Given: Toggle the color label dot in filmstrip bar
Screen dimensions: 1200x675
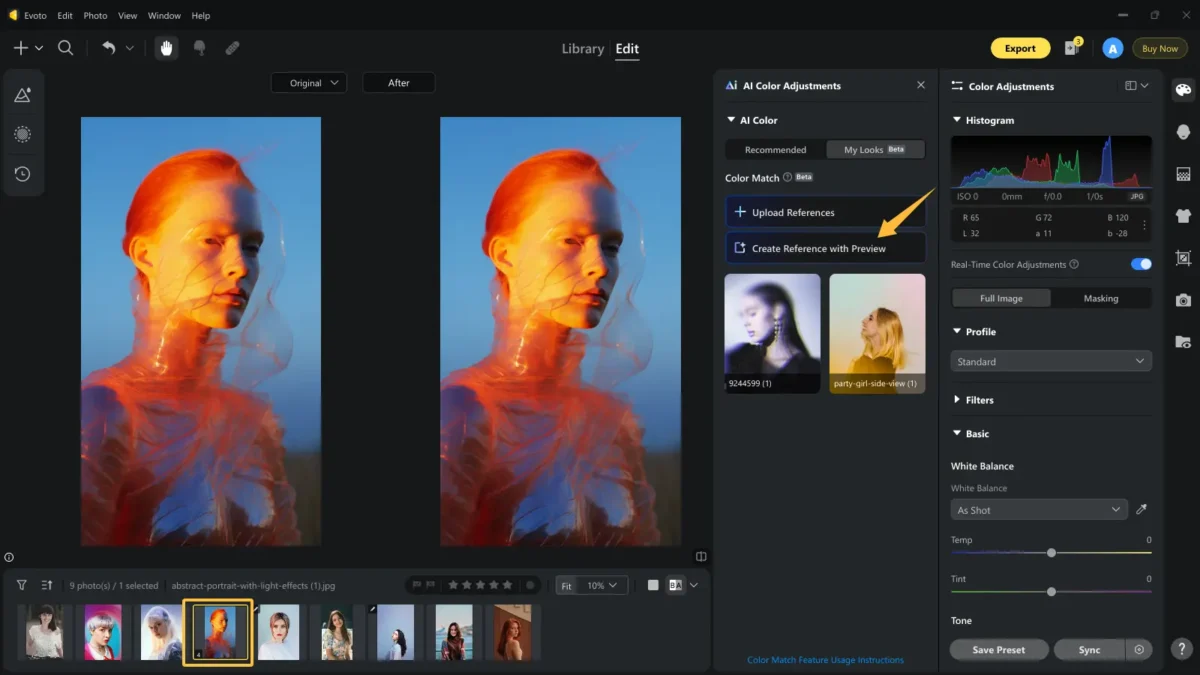Looking at the screenshot, I should pyautogui.click(x=530, y=585).
